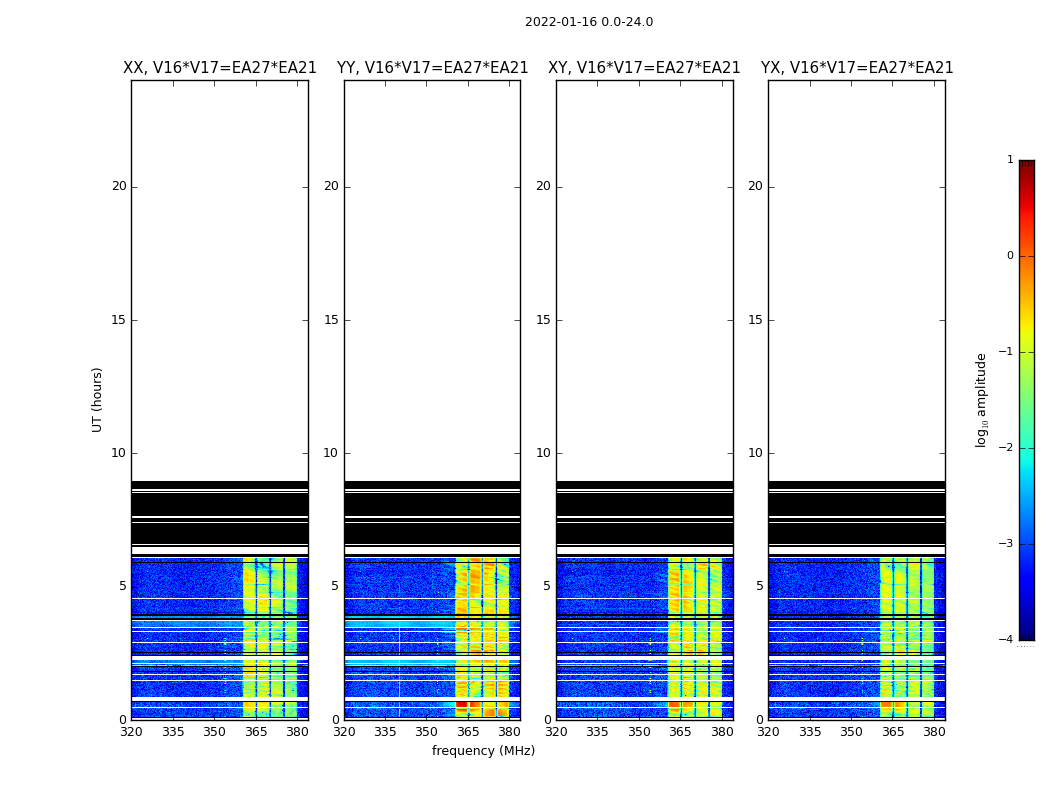Click the black flagged band in YX panel
Image resolution: width=1050 pixels, height=800 pixels.
pyautogui.click(x=856, y=504)
